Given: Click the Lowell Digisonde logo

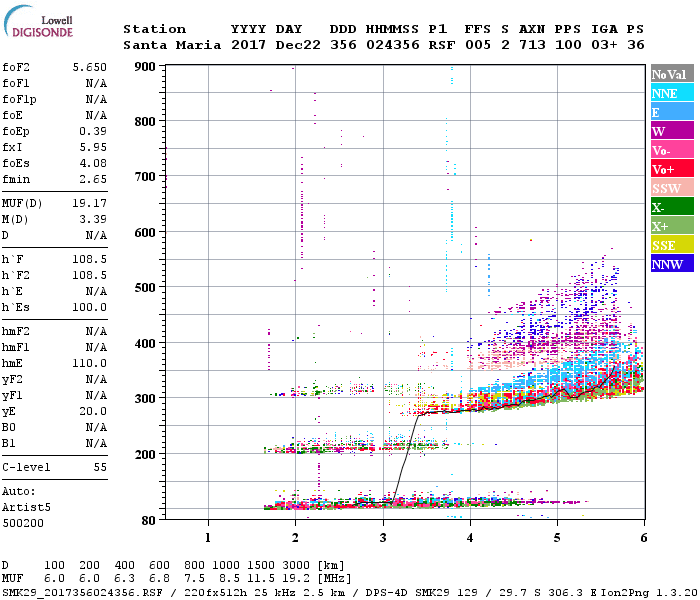Looking at the screenshot, I should pos(38,21).
